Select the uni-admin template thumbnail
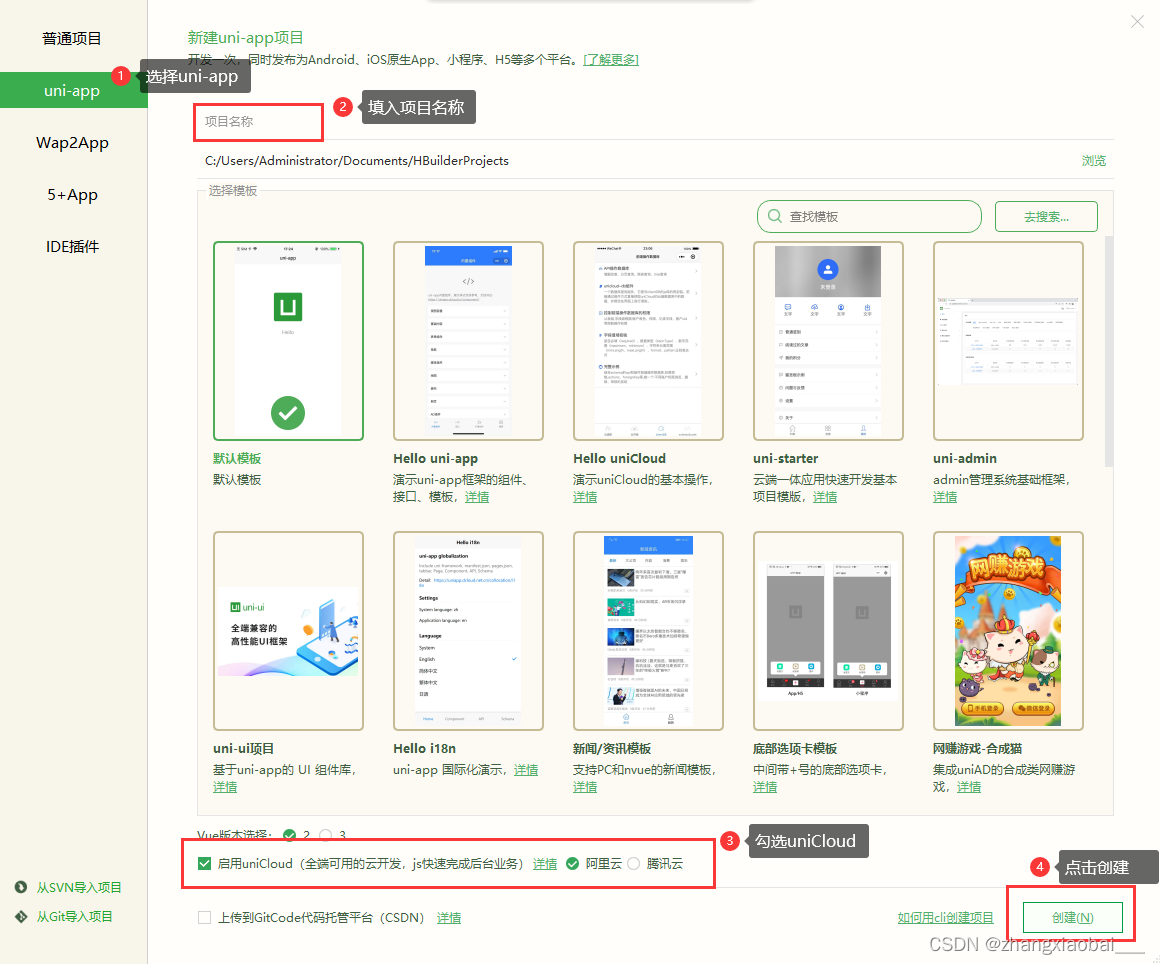1160x964 pixels. click(x=1008, y=340)
